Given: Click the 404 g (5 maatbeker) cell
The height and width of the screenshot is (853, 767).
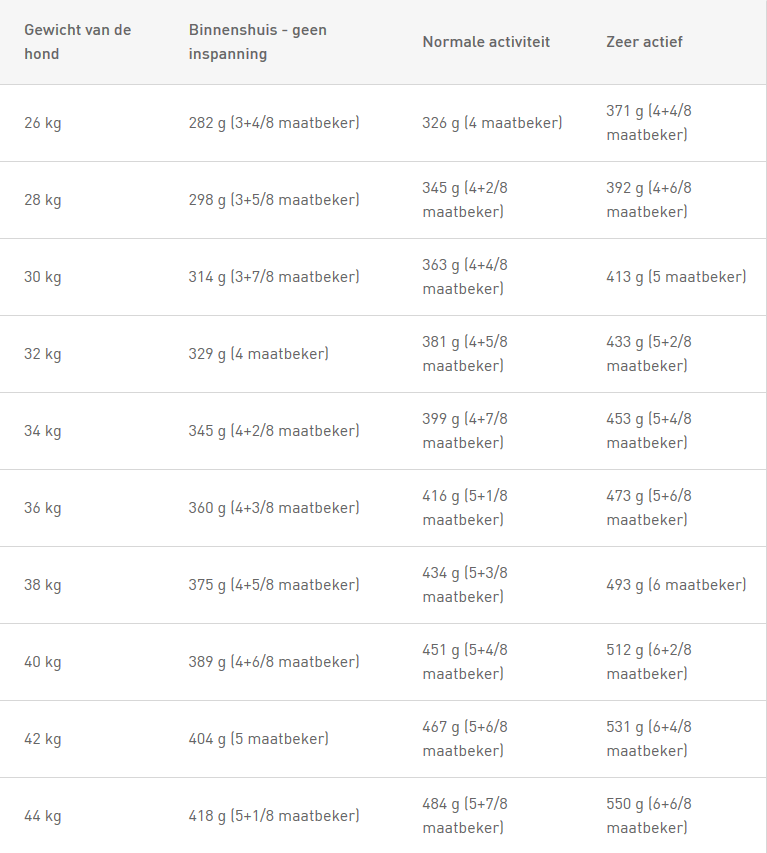Looking at the screenshot, I should coord(259,739).
